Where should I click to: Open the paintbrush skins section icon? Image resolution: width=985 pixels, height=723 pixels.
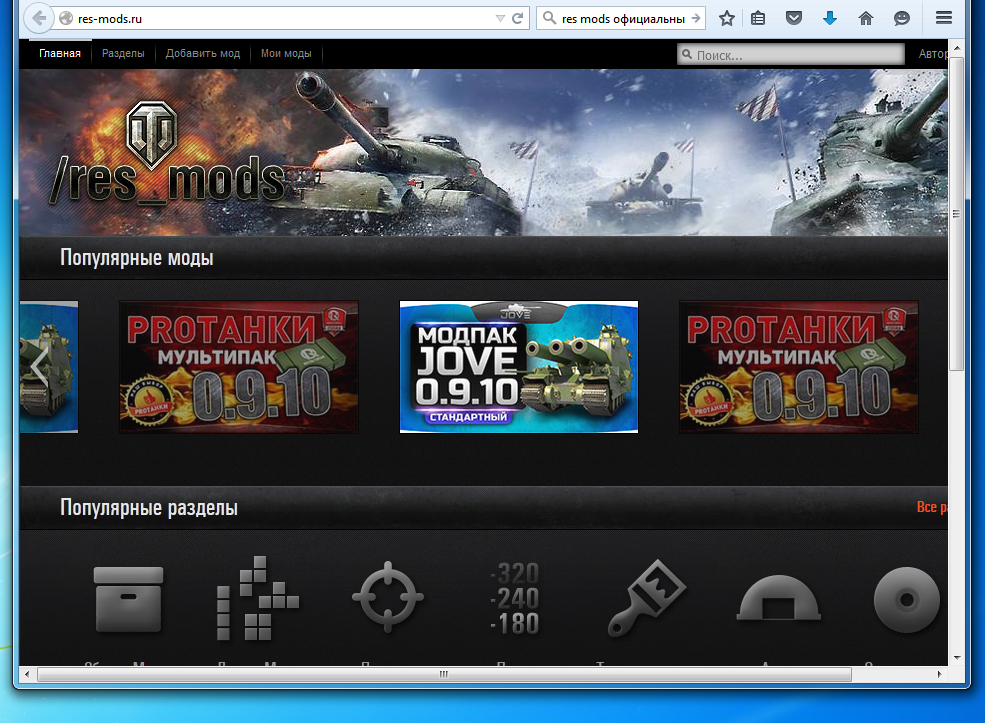[647, 597]
